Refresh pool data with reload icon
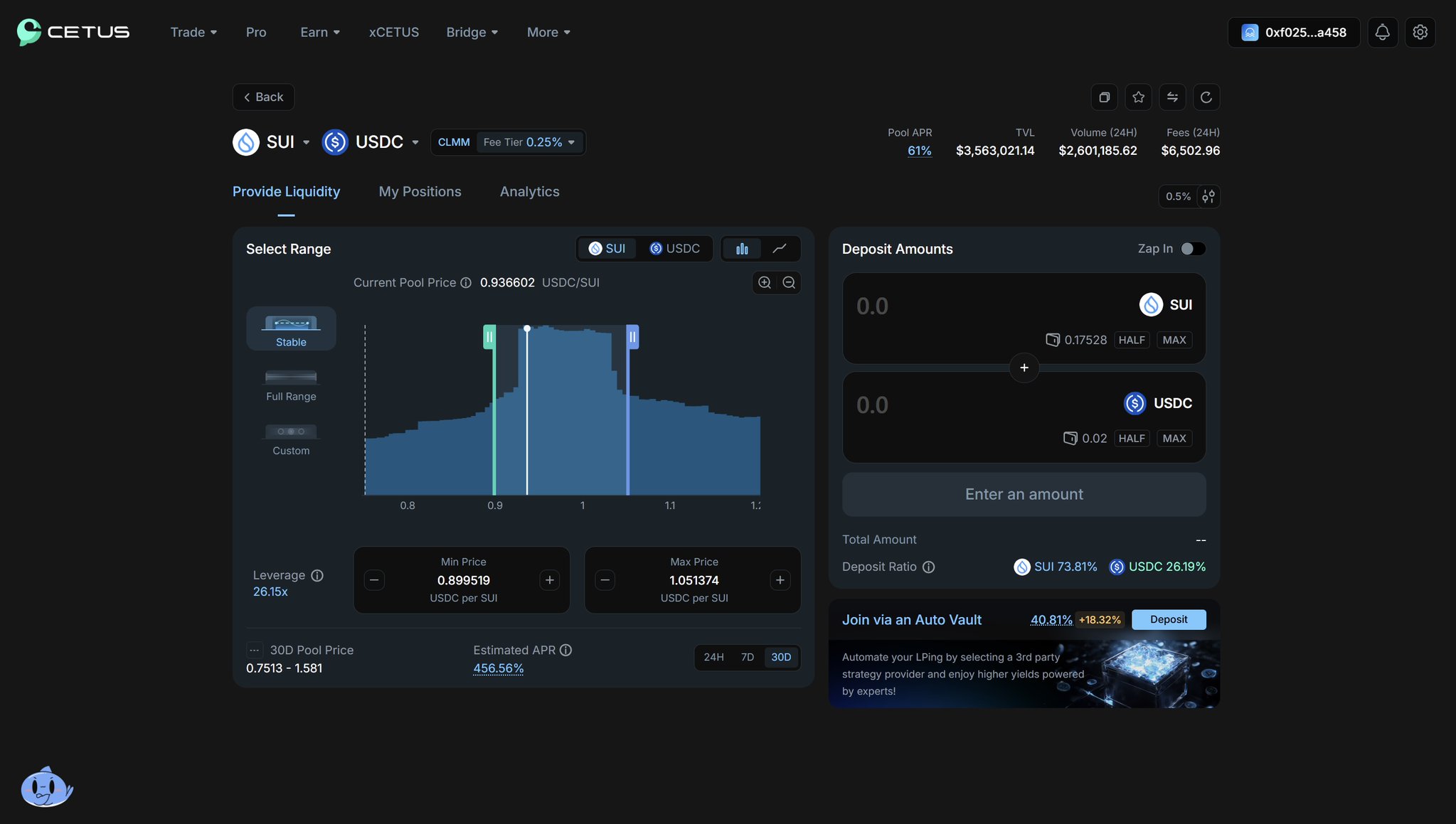The height and width of the screenshot is (824, 1456). tap(1206, 97)
